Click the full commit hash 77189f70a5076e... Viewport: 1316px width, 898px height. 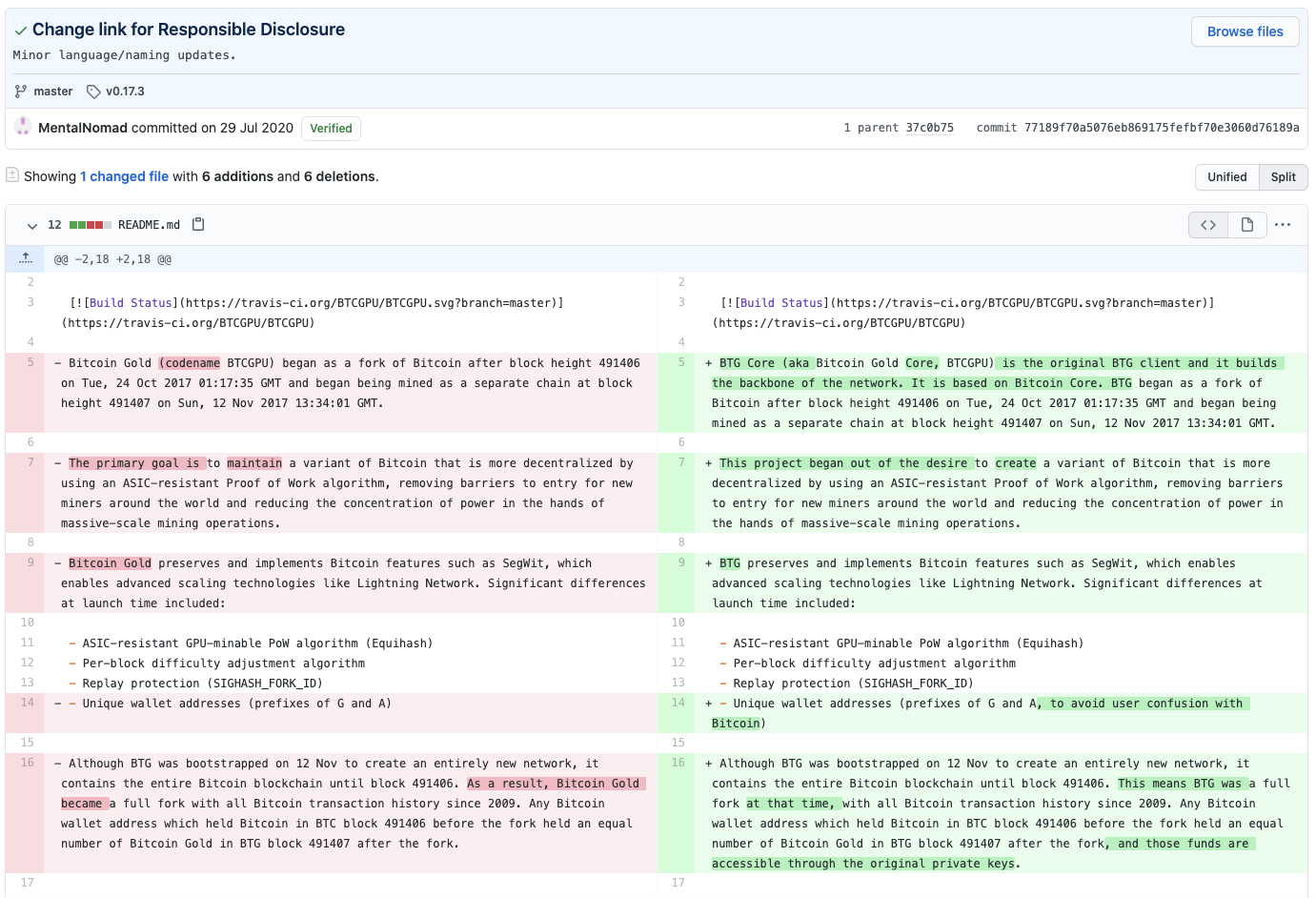click(x=1162, y=128)
